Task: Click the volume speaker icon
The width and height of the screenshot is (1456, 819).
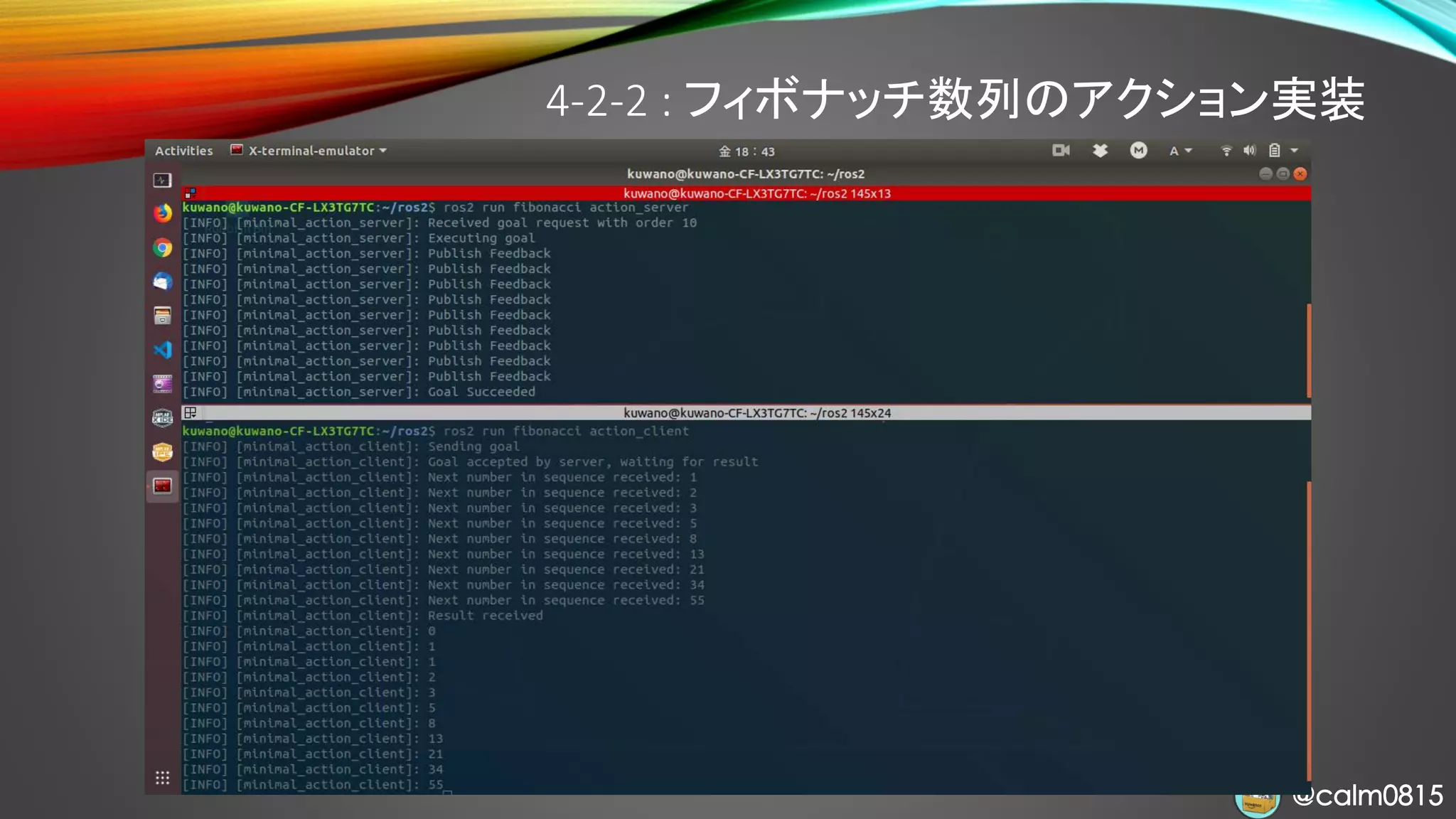Action: click(1249, 150)
